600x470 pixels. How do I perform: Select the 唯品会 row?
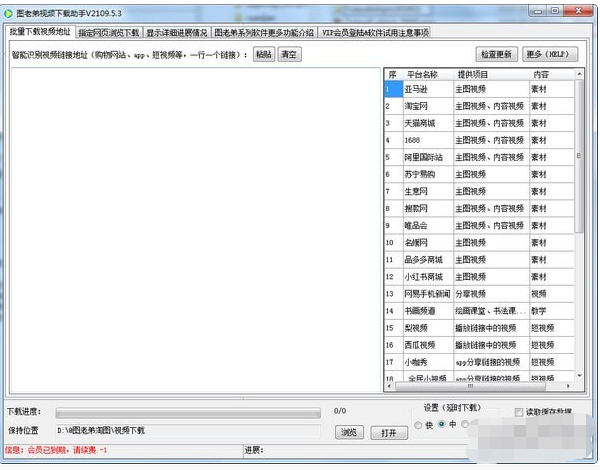(479, 226)
